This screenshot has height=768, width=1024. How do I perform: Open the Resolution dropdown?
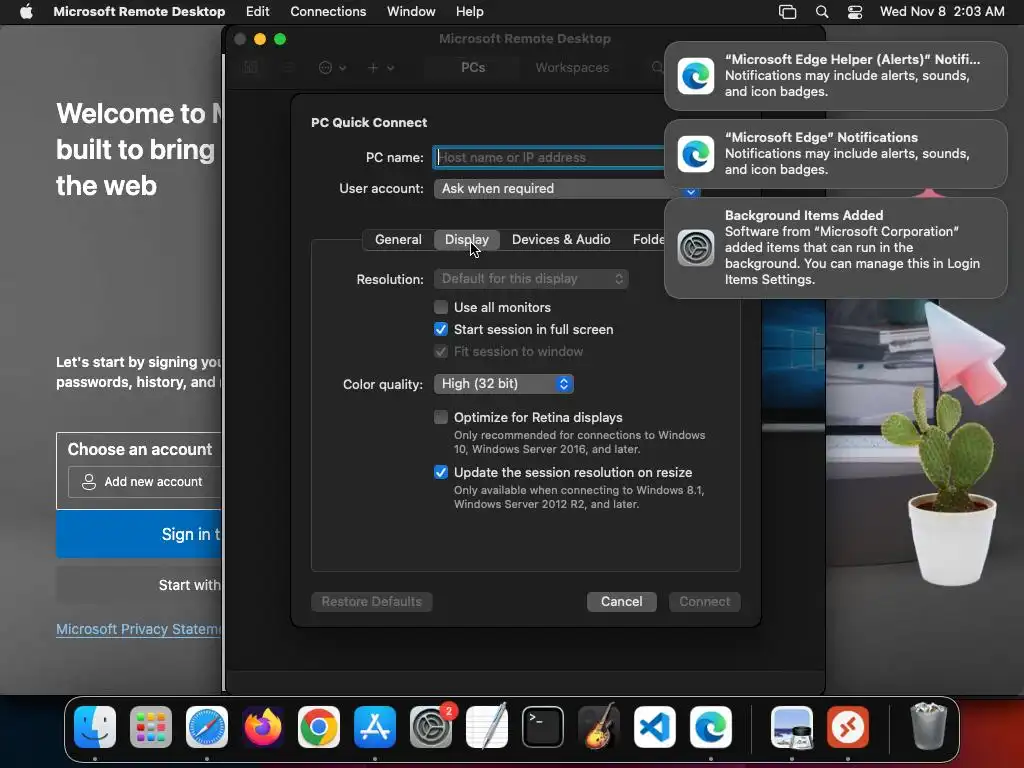(x=531, y=279)
